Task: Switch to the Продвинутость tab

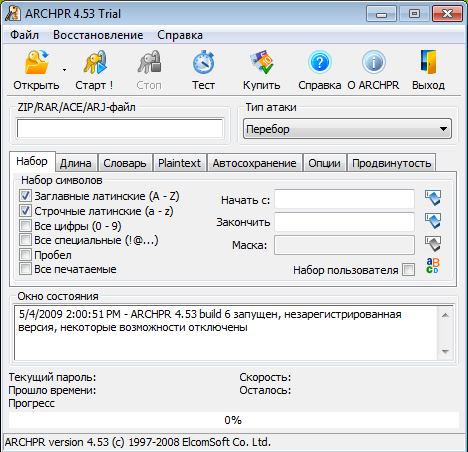Action: coord(392,163)
